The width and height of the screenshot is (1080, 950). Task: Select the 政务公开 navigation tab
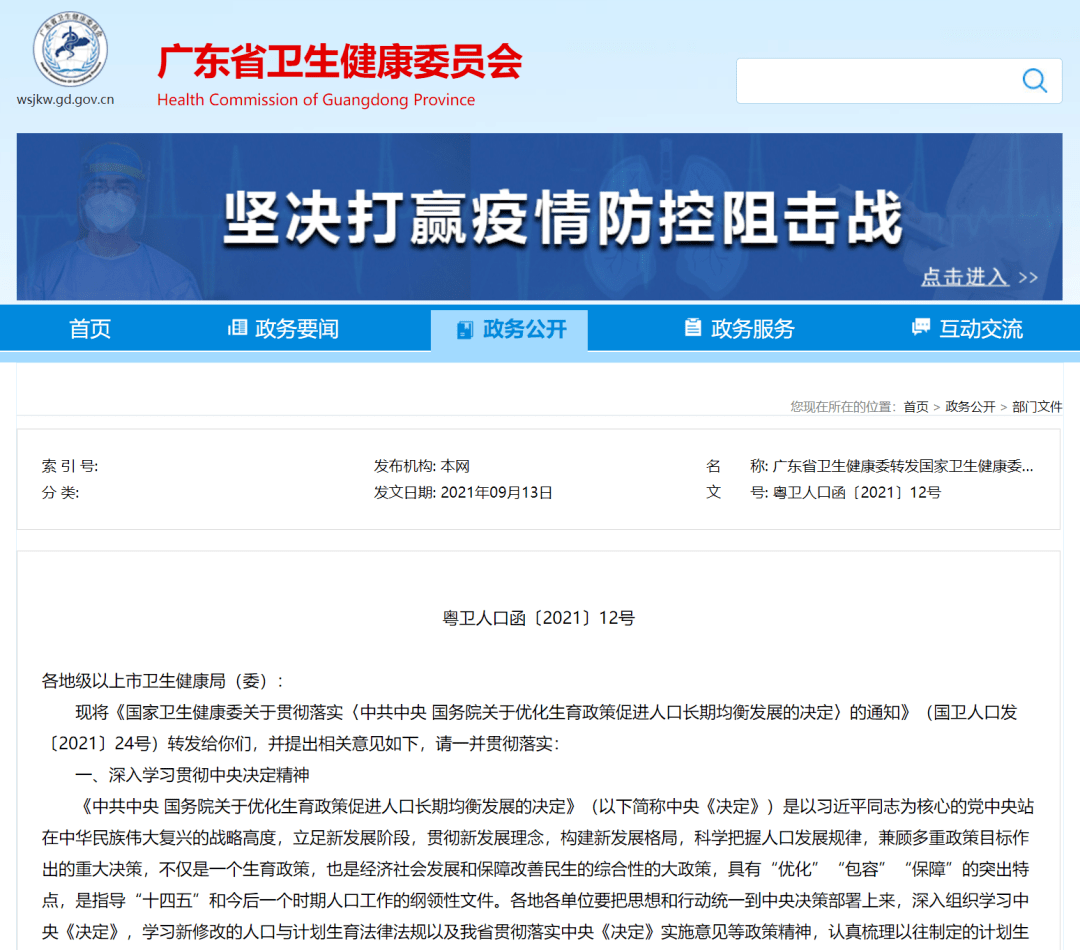(x=510, y=329)
